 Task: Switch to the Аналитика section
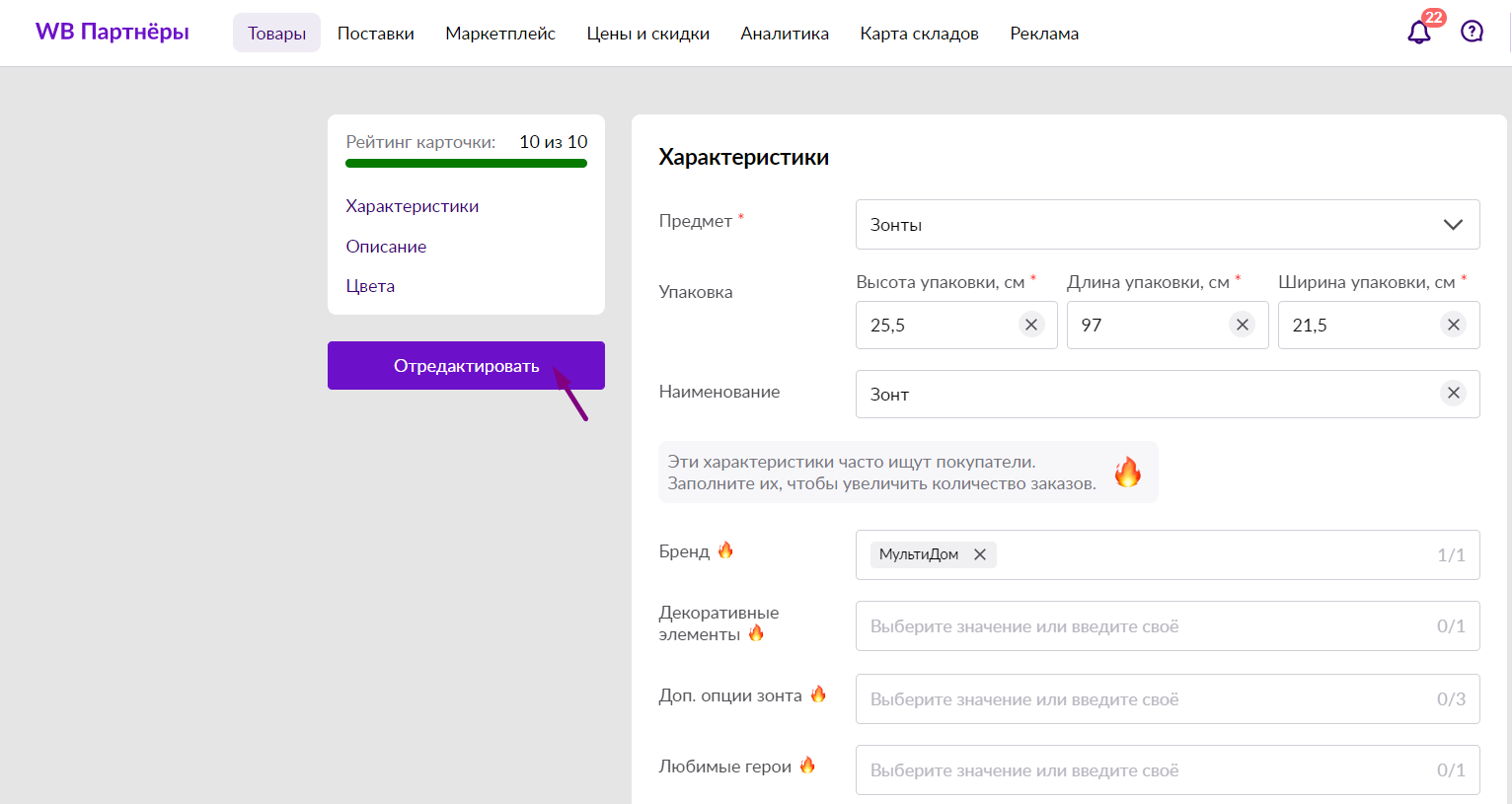coord(785,33)
